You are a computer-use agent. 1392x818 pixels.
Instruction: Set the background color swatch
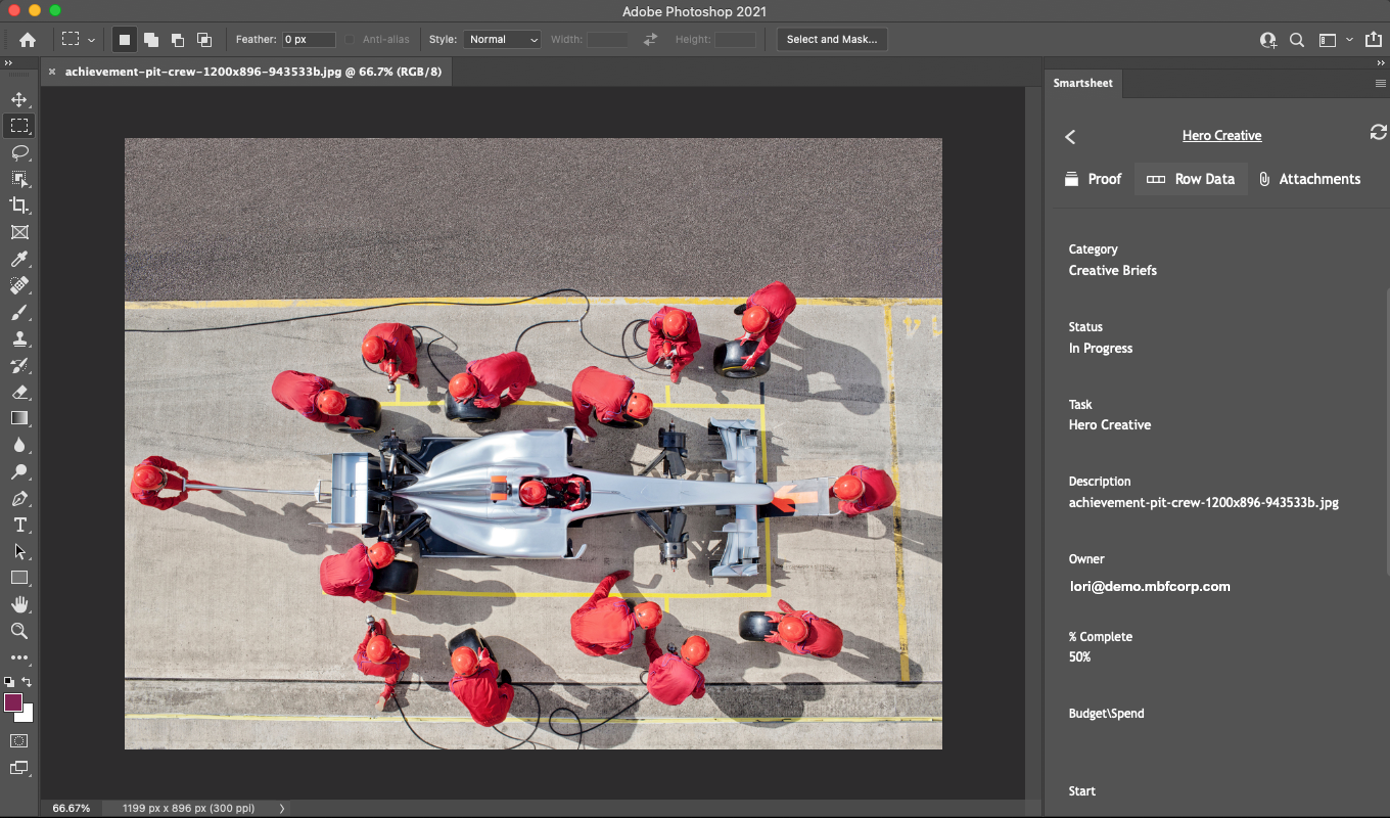click(x=27, y=716)
